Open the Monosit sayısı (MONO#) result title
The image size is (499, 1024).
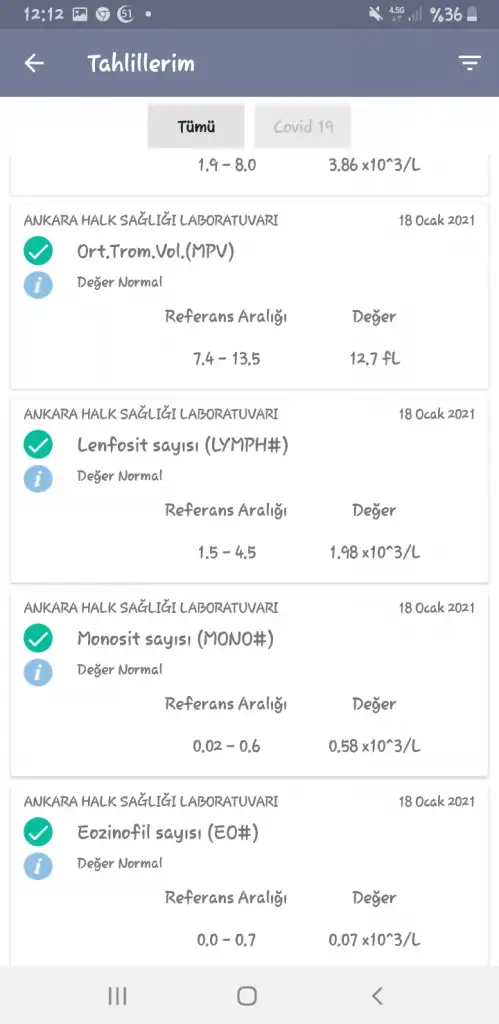[175, 639]
